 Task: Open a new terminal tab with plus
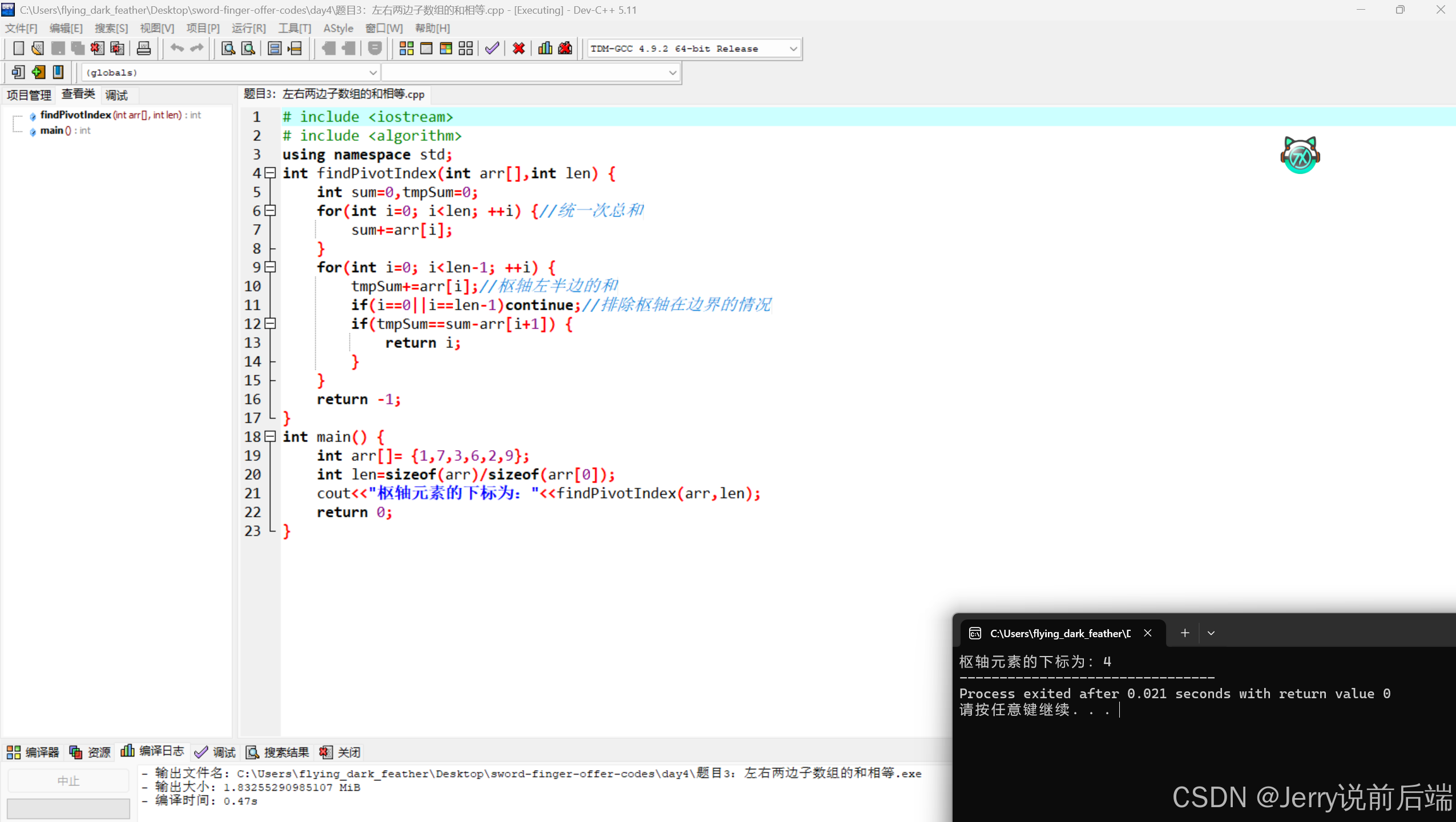1185,633
